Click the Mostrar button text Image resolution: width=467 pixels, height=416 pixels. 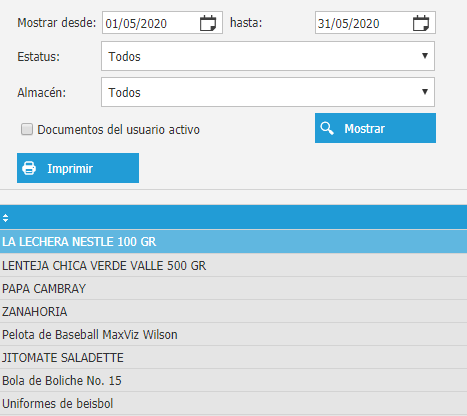365,129
